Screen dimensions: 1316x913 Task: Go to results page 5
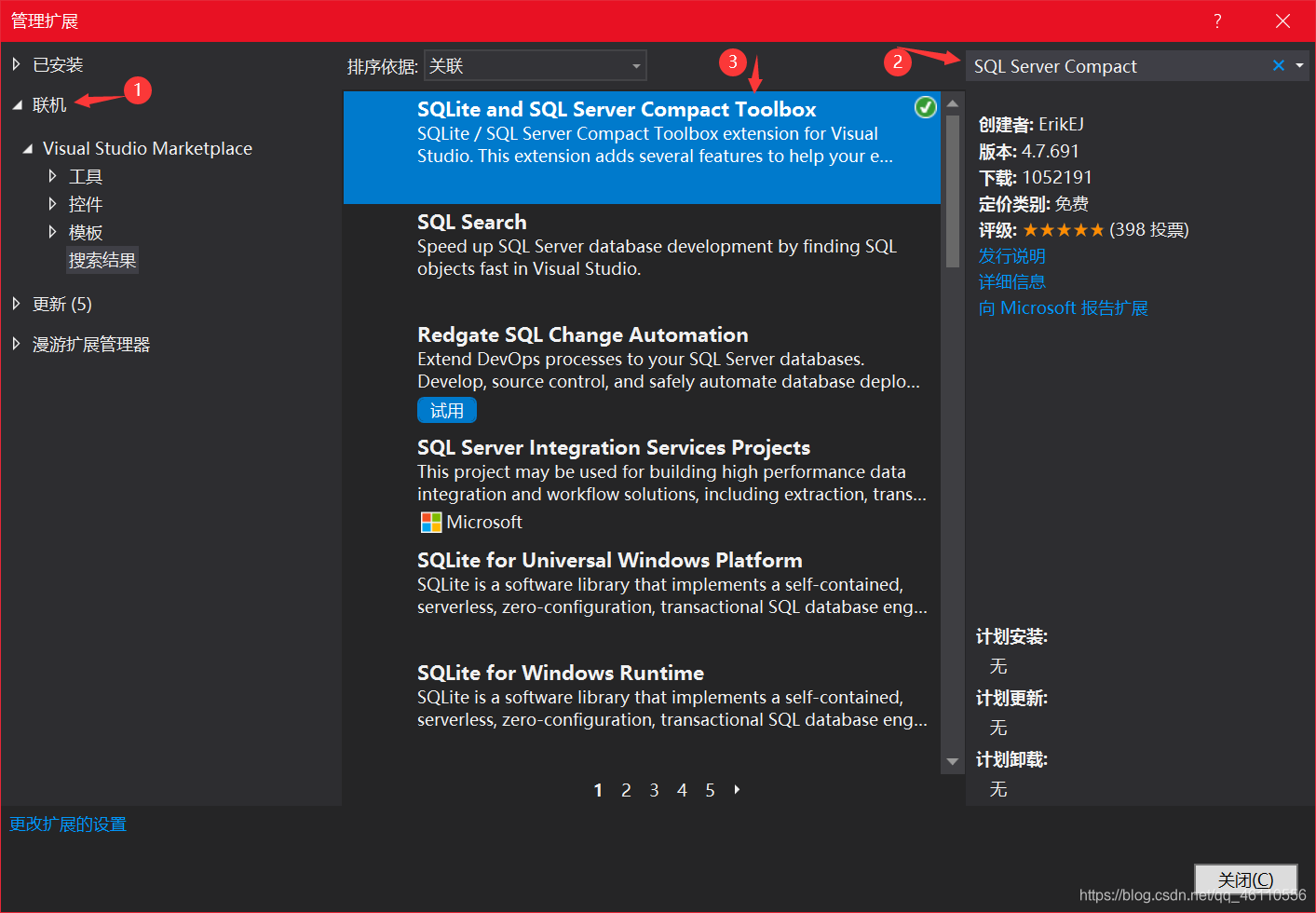click(x=710, y=790)
